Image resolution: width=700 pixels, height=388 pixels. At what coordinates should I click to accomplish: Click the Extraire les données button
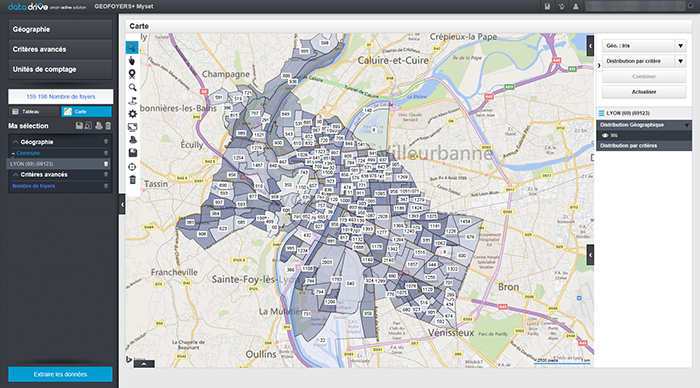click(x=60, y=374)
